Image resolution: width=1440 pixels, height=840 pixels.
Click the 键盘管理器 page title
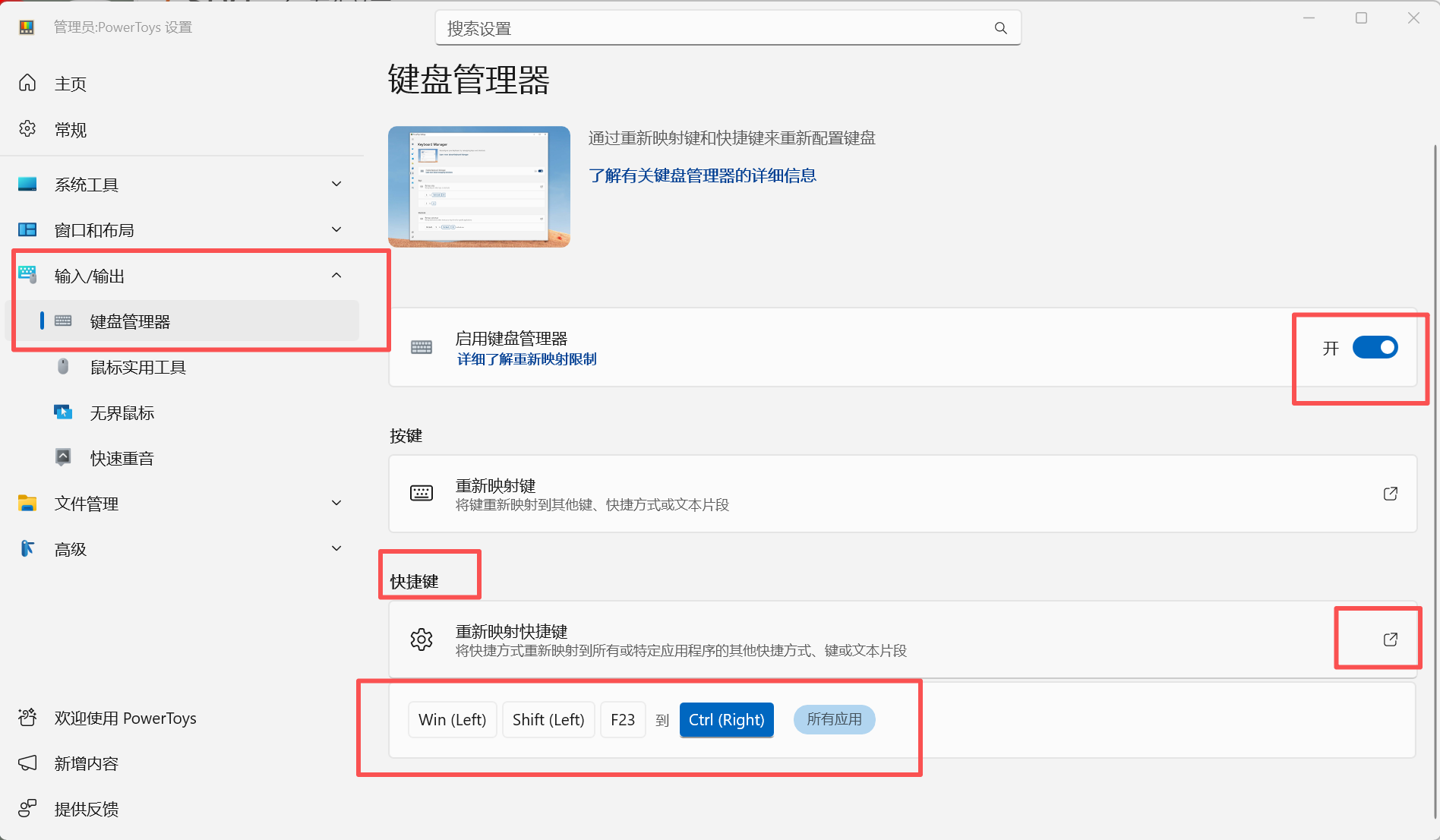(x=469, y=80)
